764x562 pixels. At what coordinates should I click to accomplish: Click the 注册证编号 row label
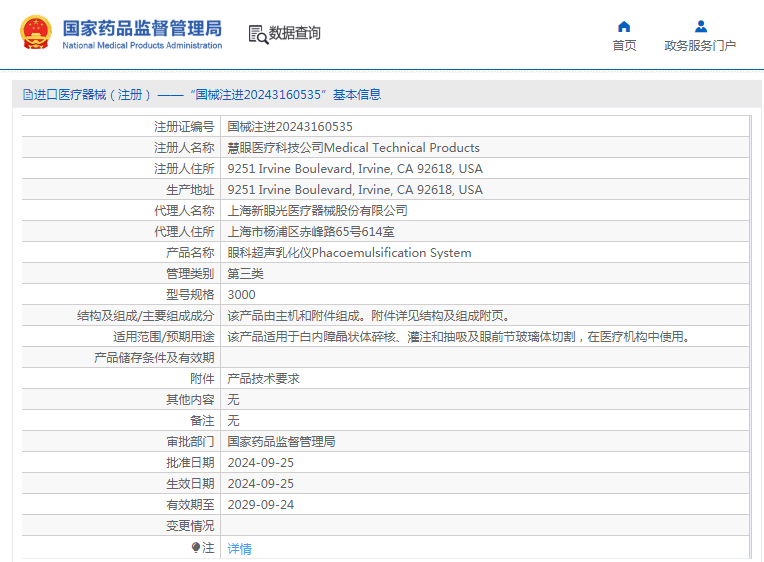point(184,127)
